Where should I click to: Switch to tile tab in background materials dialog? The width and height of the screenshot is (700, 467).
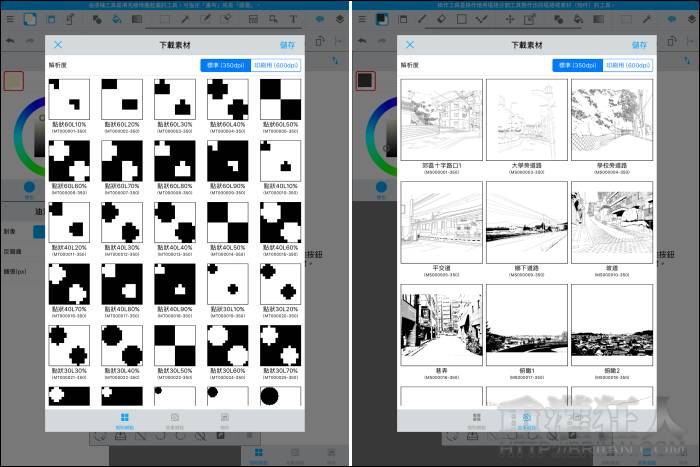(x=476, y=421)
